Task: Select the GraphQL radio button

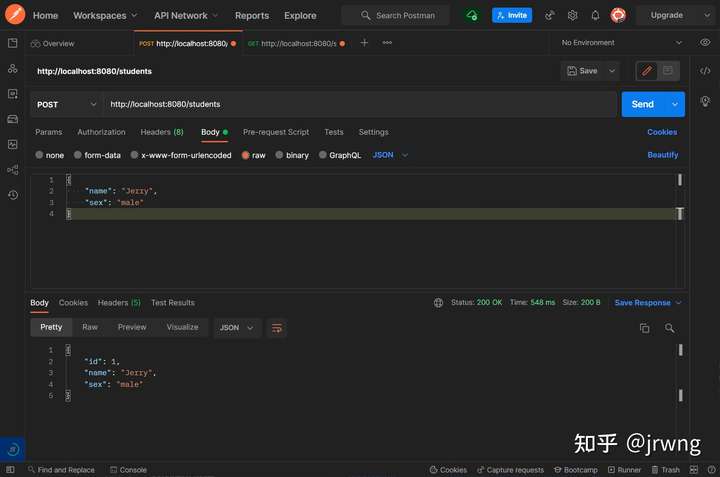Action: pyautogui.click(x=323, y=155)
